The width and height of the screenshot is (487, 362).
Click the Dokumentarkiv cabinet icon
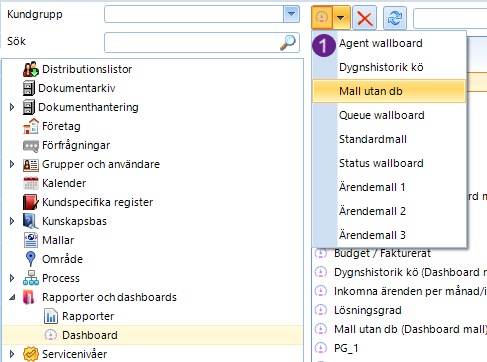point(29,88)
